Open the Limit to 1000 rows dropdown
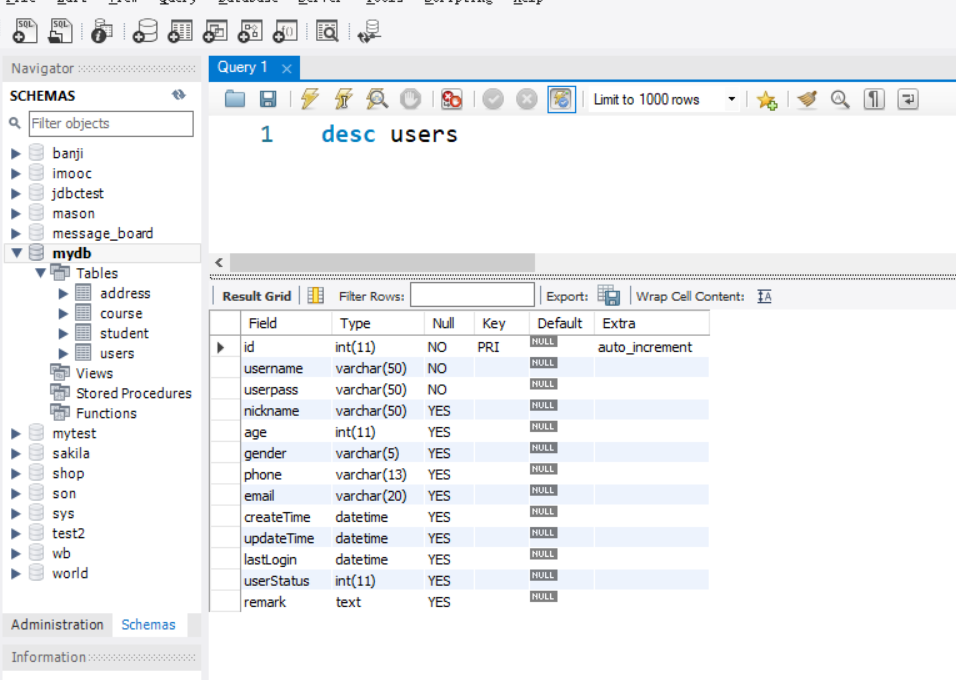The image size is (956, 680). 731,99
